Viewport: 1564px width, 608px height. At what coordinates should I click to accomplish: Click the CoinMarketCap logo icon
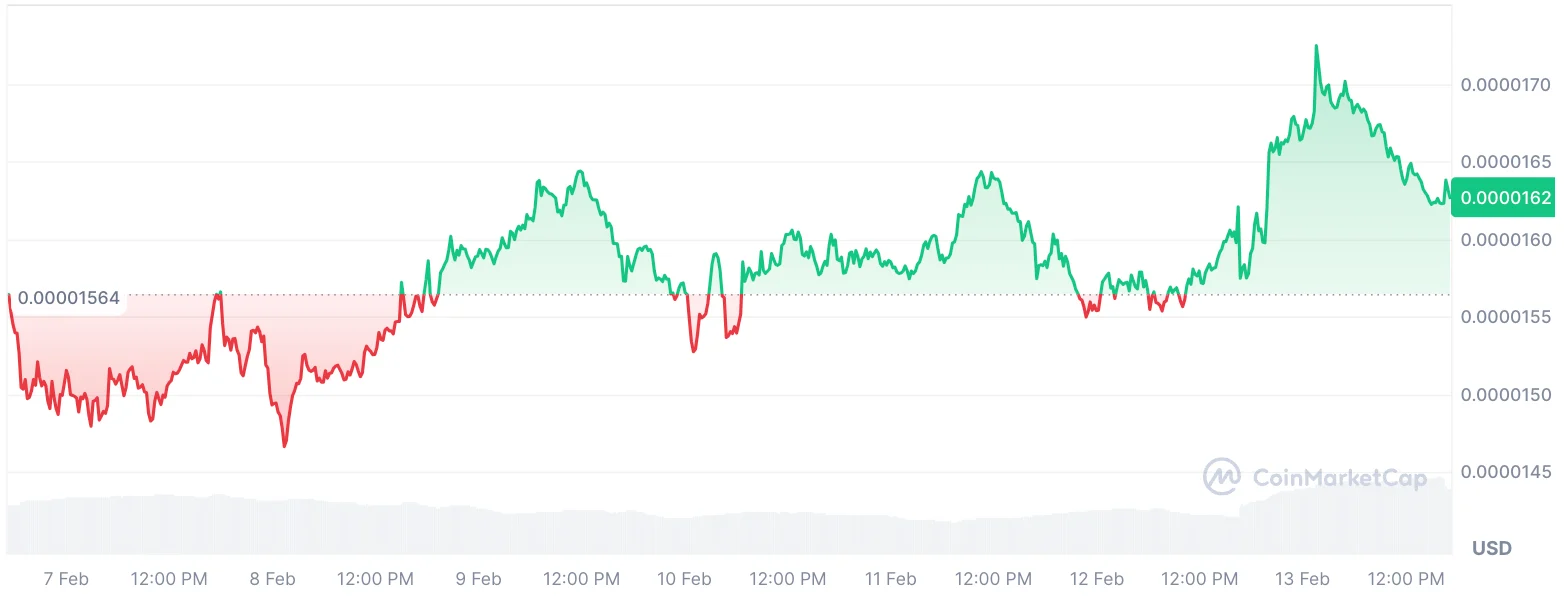click(1222, 478)
